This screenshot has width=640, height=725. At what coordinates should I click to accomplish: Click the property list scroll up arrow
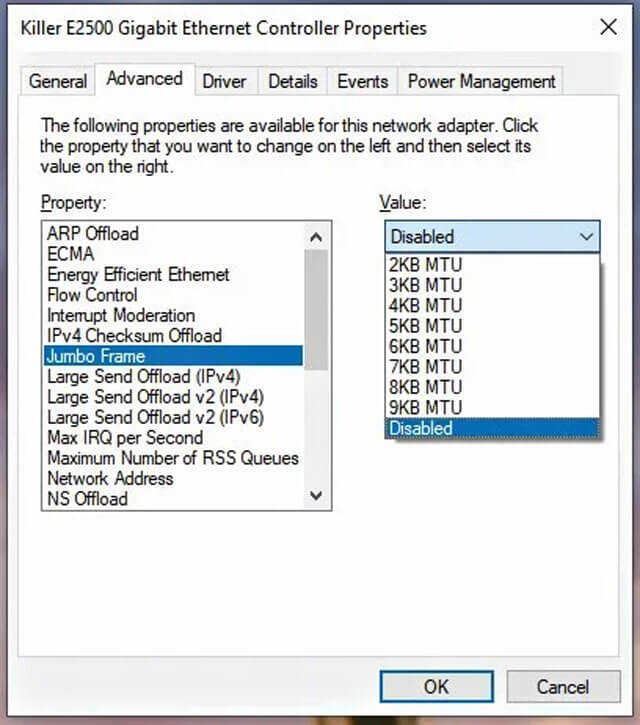click(x=316, y=237)
